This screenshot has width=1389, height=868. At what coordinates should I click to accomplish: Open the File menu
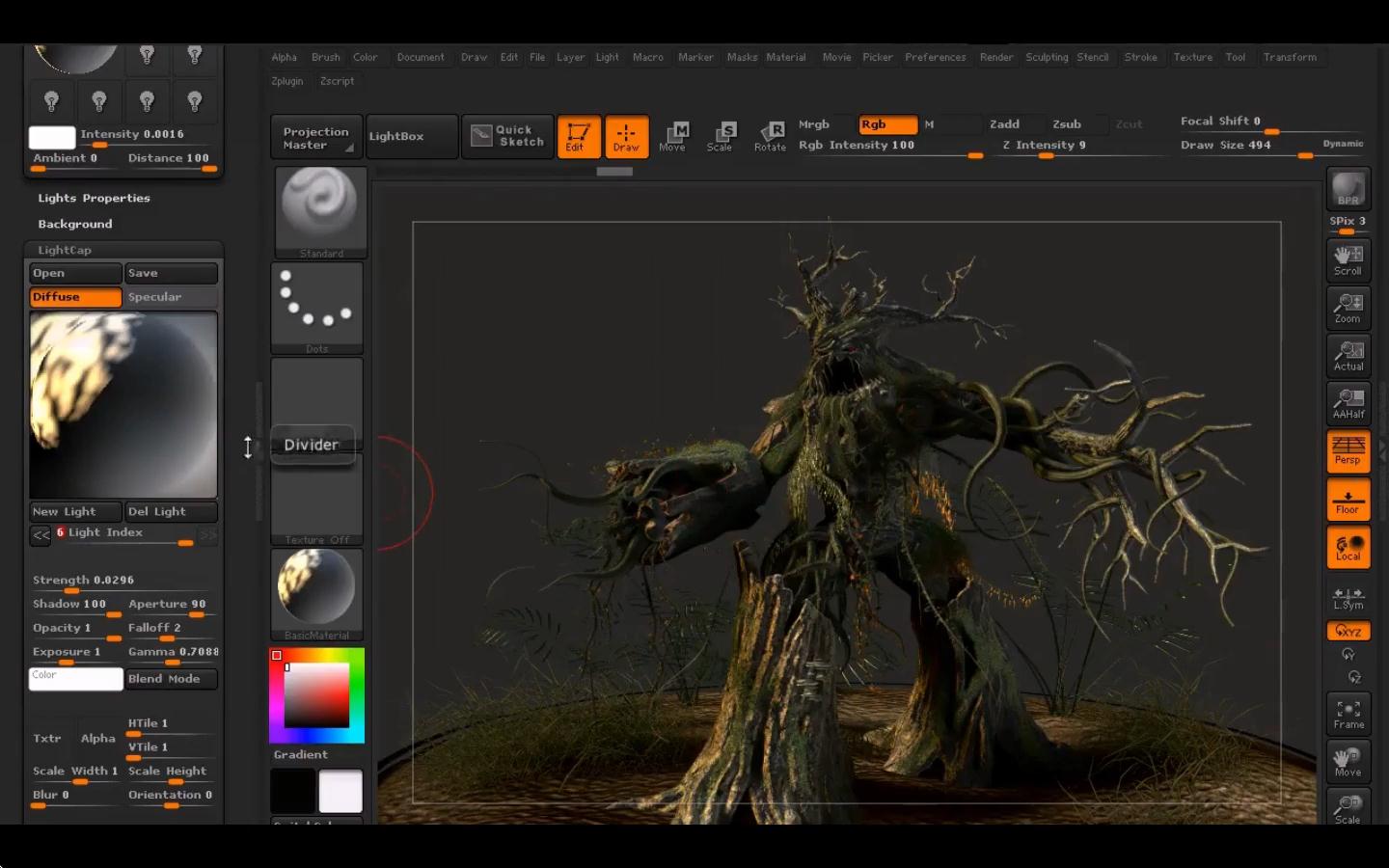[x=537, y=57]
